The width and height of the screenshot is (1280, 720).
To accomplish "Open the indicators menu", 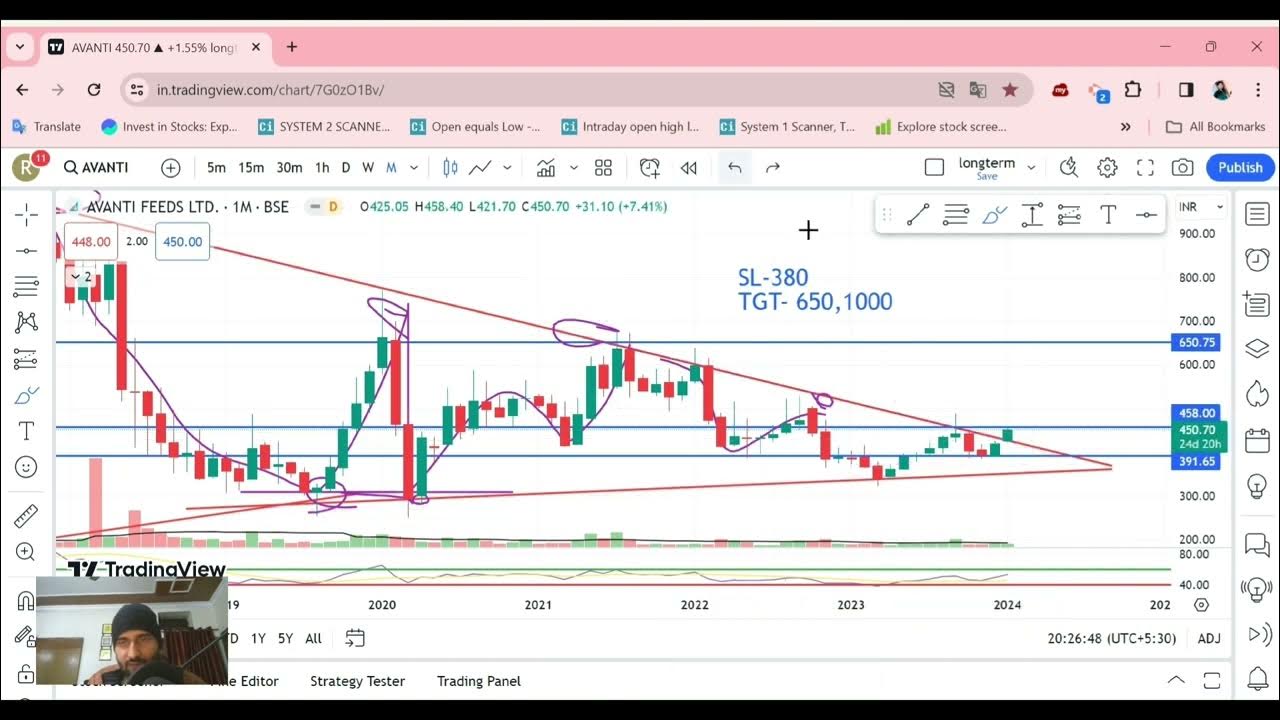I will [x=546, y=167].
